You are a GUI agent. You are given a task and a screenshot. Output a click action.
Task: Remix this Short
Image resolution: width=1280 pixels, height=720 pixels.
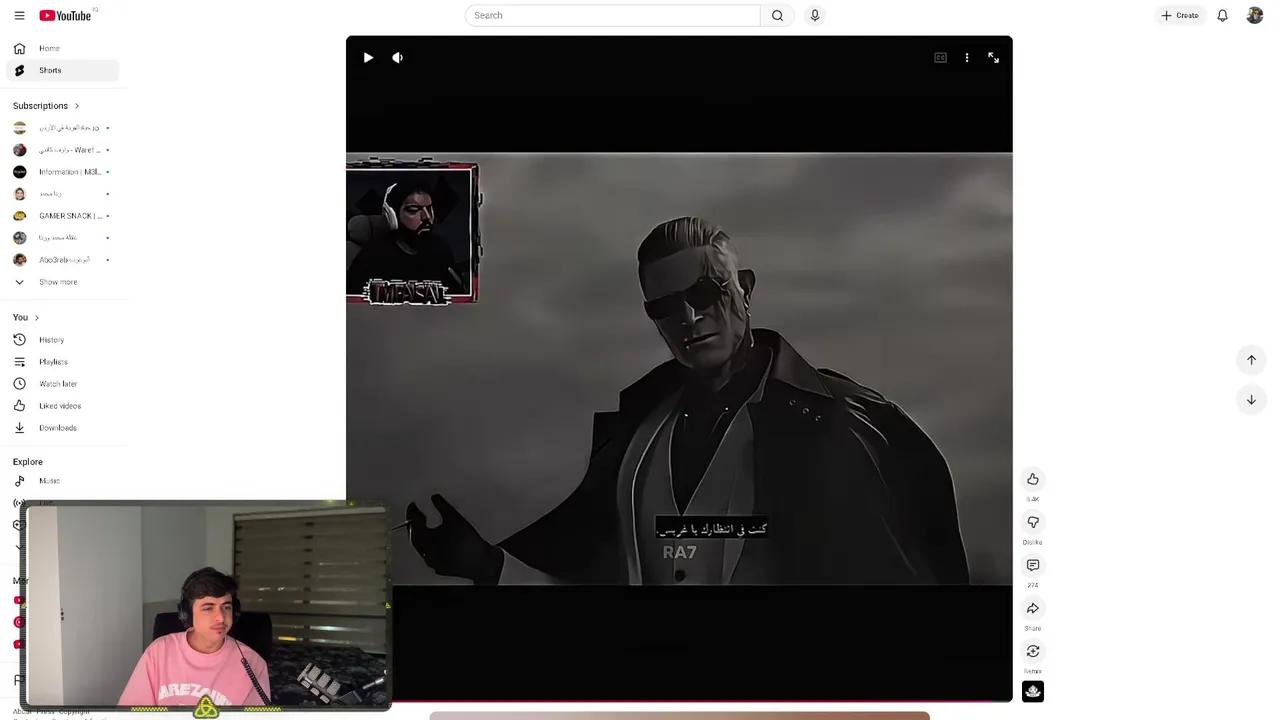[1033, 651]
